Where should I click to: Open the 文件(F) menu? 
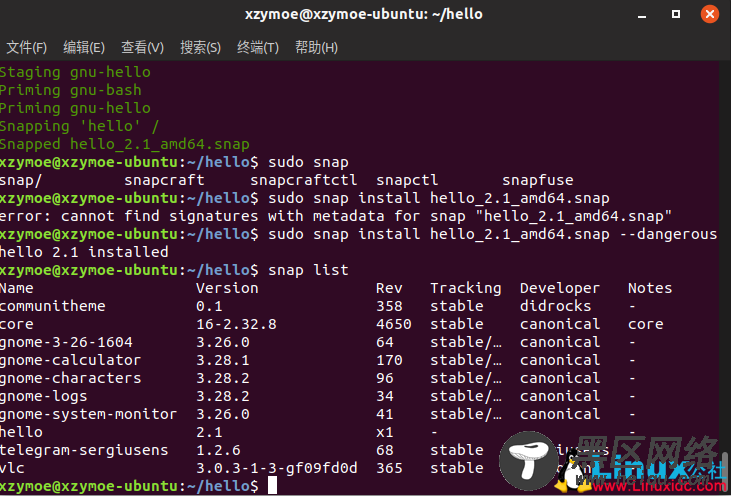coord(27,47)
